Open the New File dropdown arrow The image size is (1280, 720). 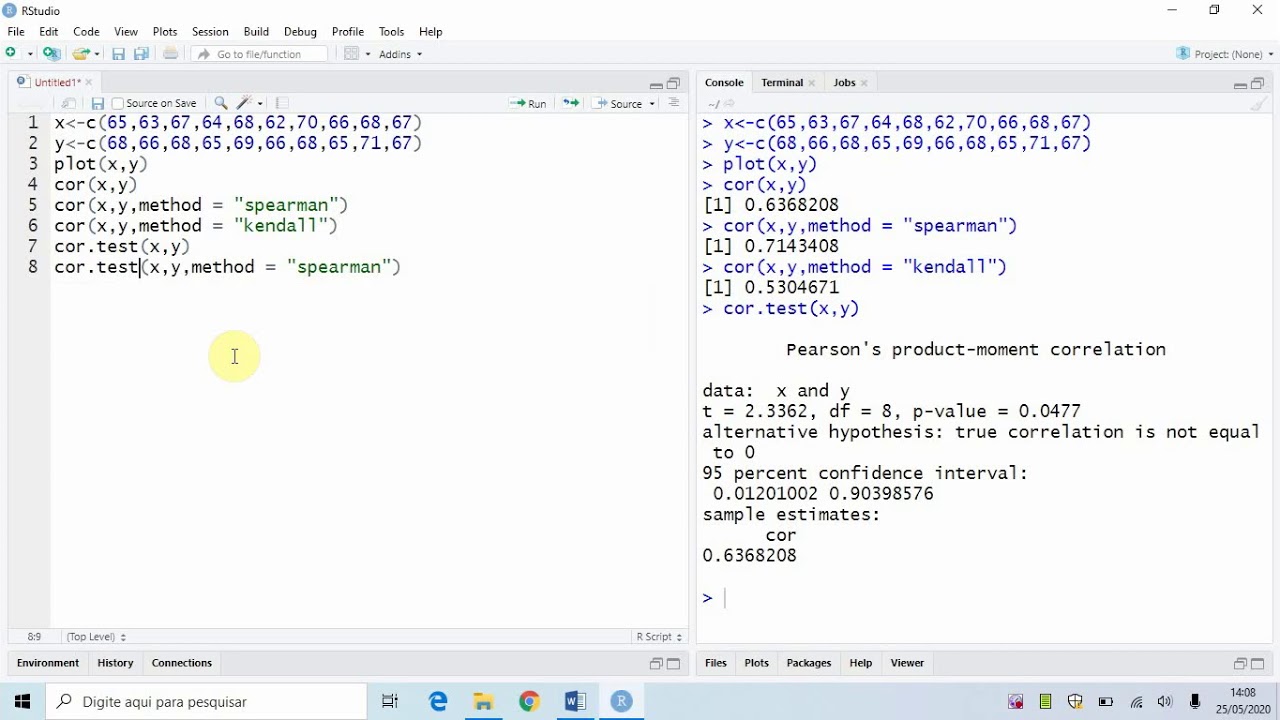click(x=30, y=54)
